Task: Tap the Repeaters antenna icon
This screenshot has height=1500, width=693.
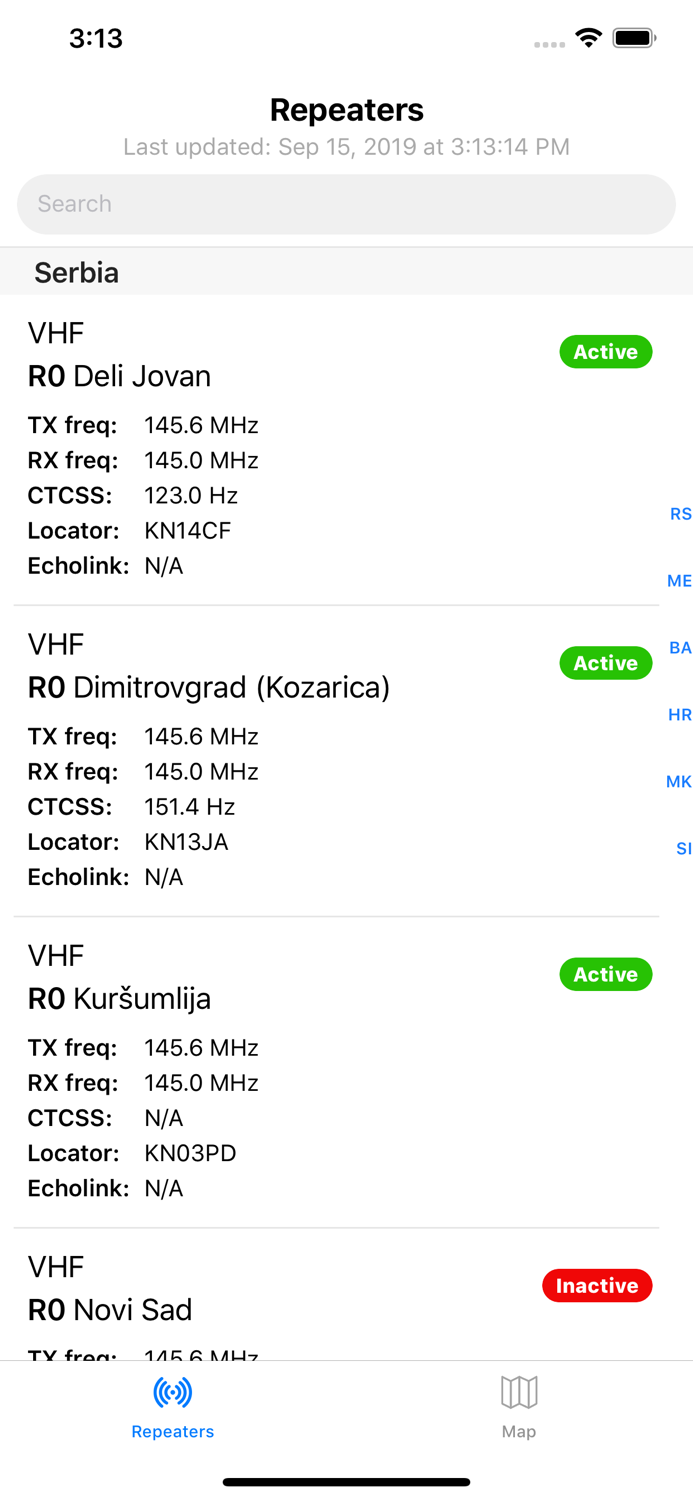Action: [x=173, y=1392]
